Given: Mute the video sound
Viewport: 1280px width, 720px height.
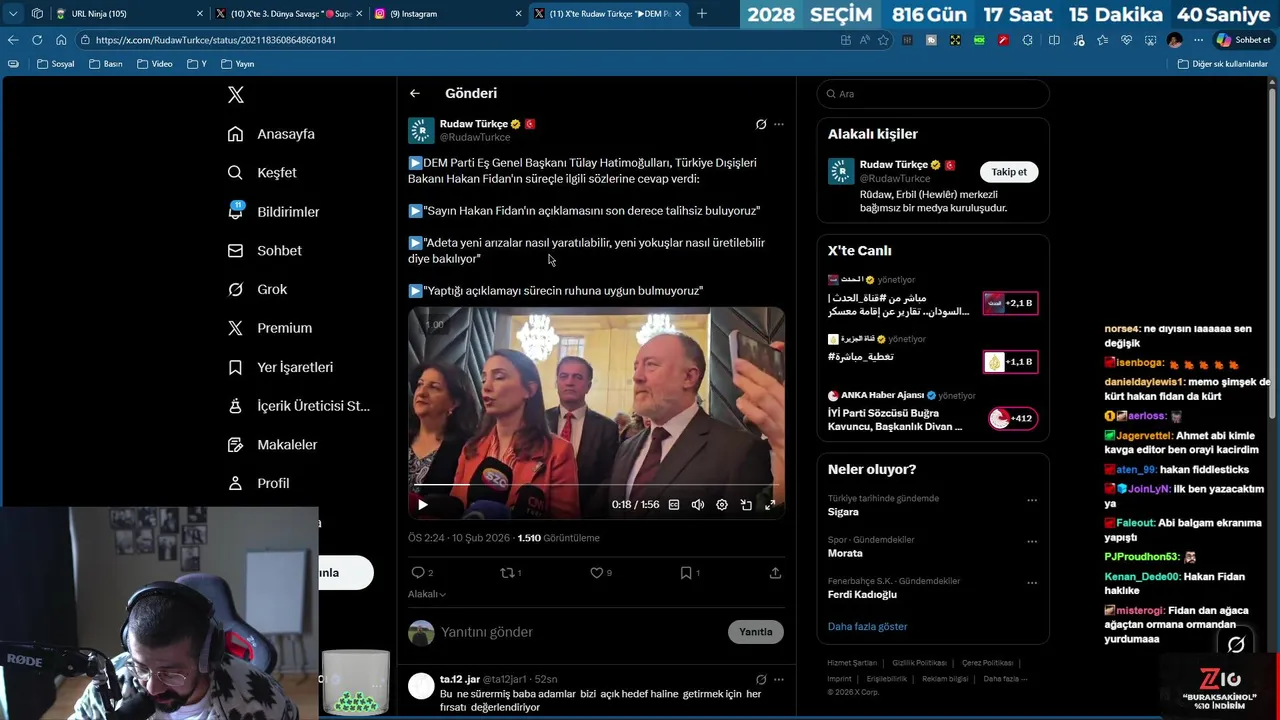Looking at the screenshot, I should (x=698, y=505).
